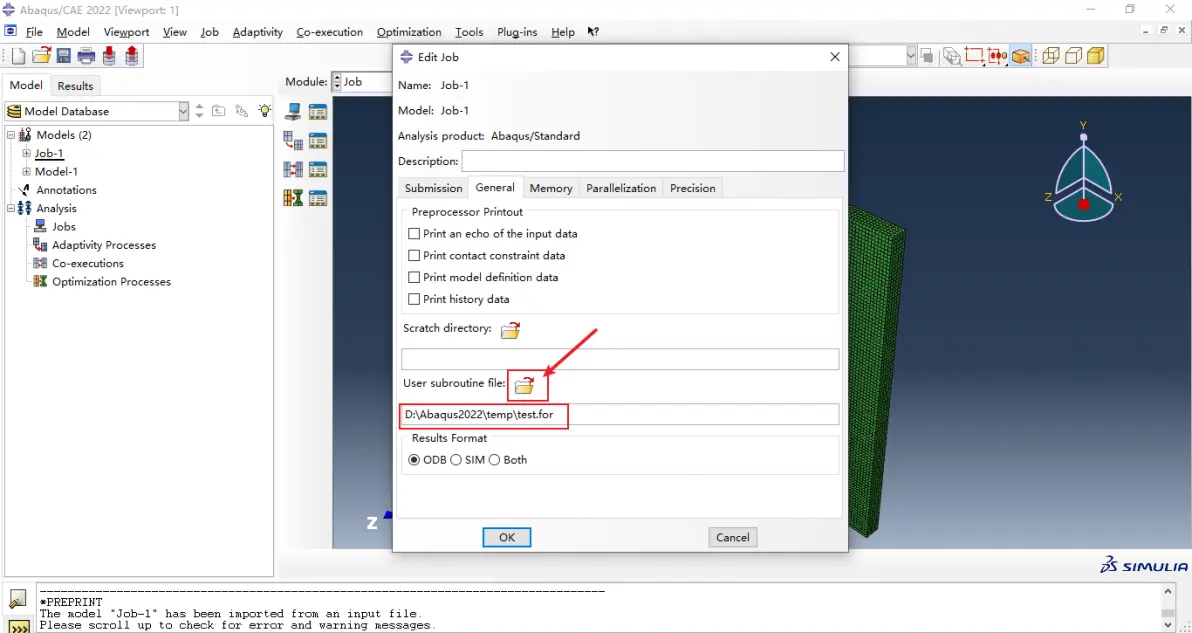Print the current viewport
1192x633 pixels.
pyautogui.click(x=86, y=55)
